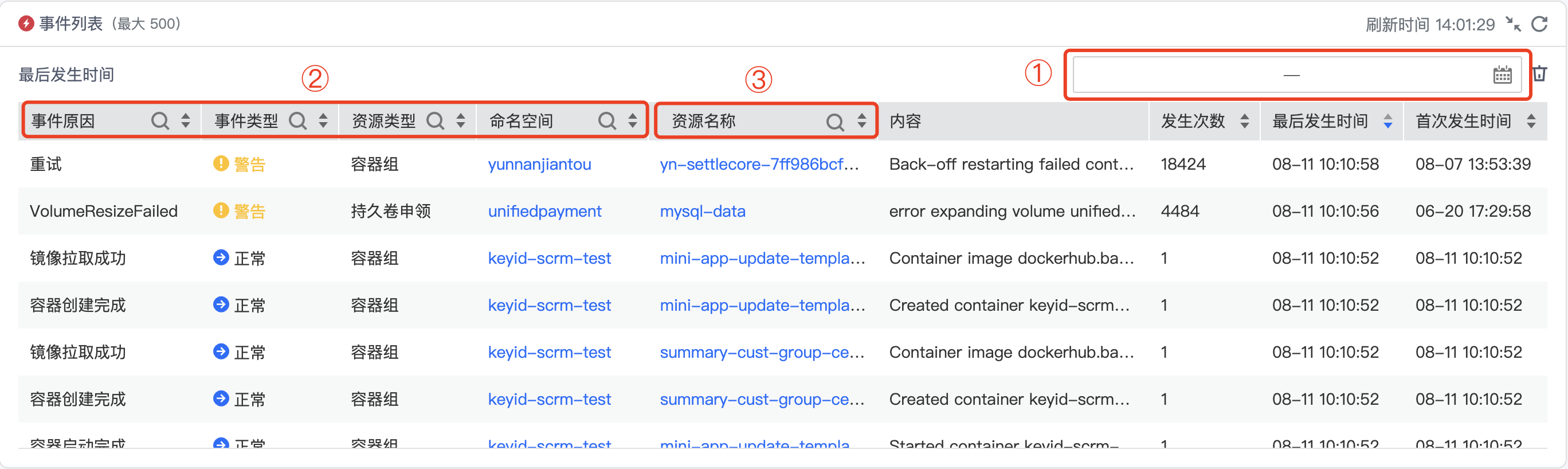Click last occurrence time 08-11 10:10:58
Screen dimensions: 1568x469
1325,165
